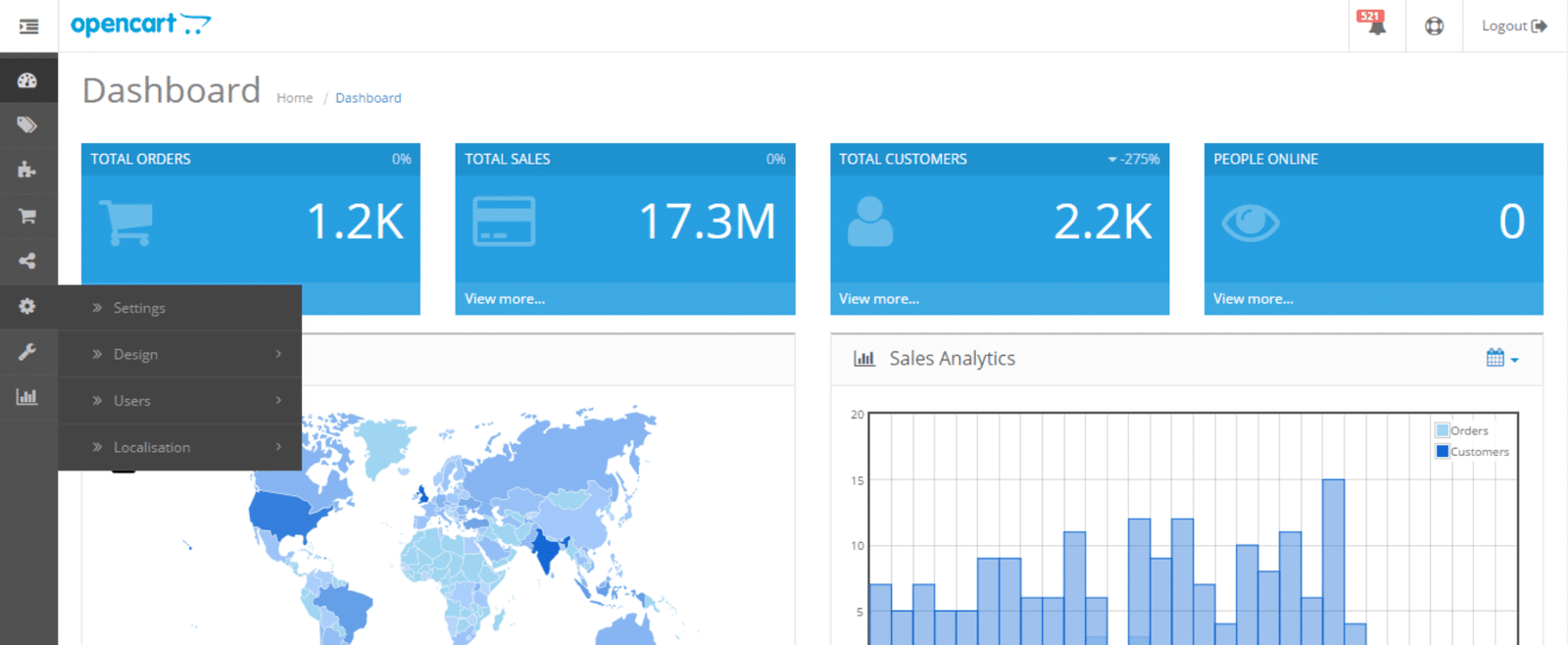Image resolution: width=1568 pixels, height=645 pixels.
Task: Toggle the sidebar menu hamburger icon
Action: tap(28, 26)
